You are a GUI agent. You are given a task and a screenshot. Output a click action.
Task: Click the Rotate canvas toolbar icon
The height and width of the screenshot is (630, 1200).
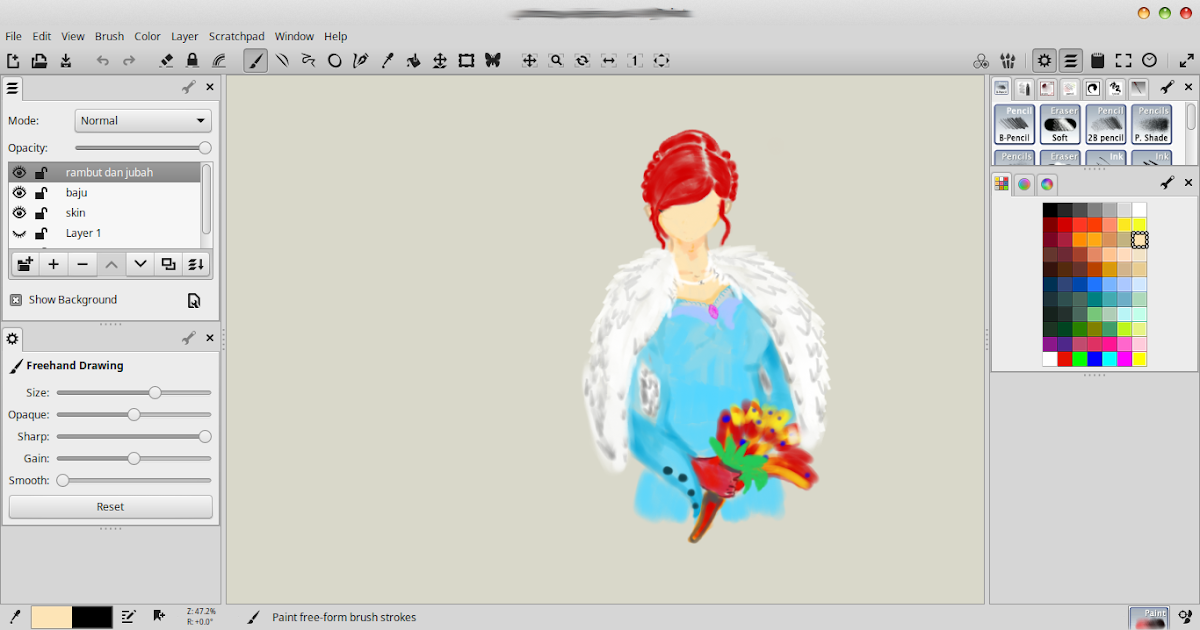581,60
